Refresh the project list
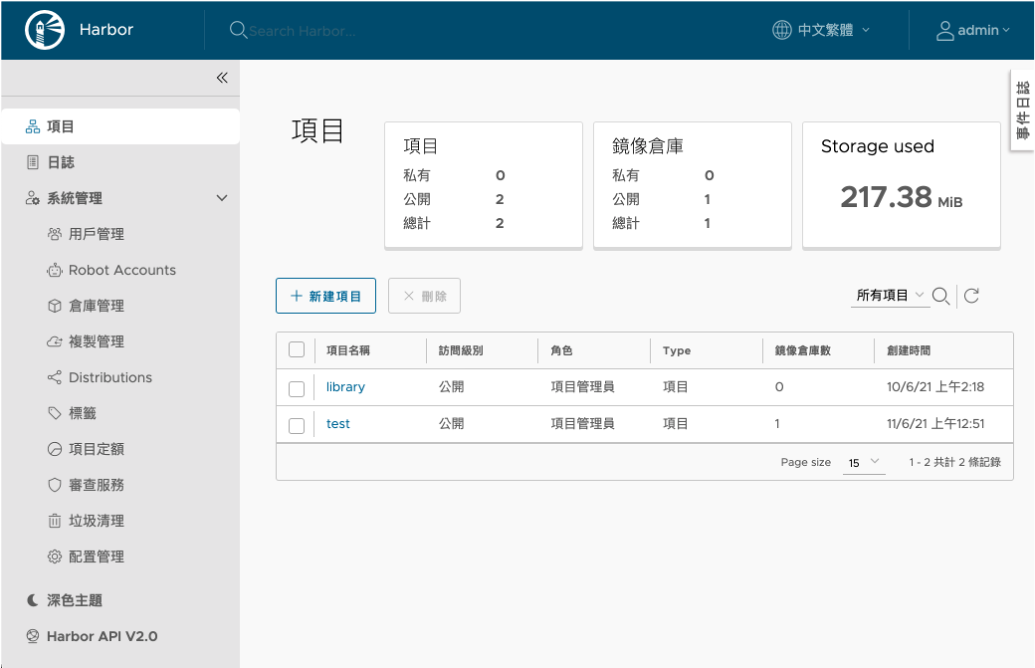Image resolution: width=1035 pixels, height=668 pixels. [971, 296]
